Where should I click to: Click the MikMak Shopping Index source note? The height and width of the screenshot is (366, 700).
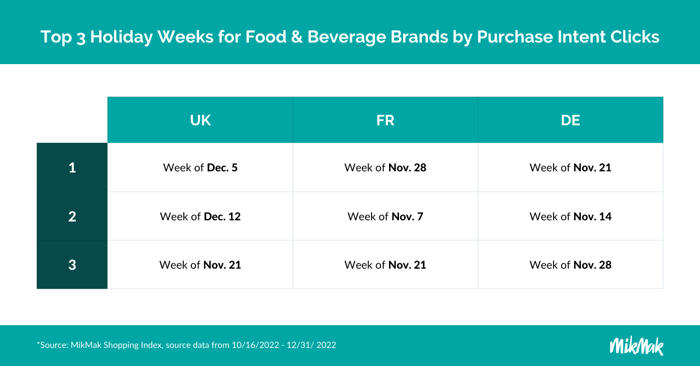(x=187, y=345)
